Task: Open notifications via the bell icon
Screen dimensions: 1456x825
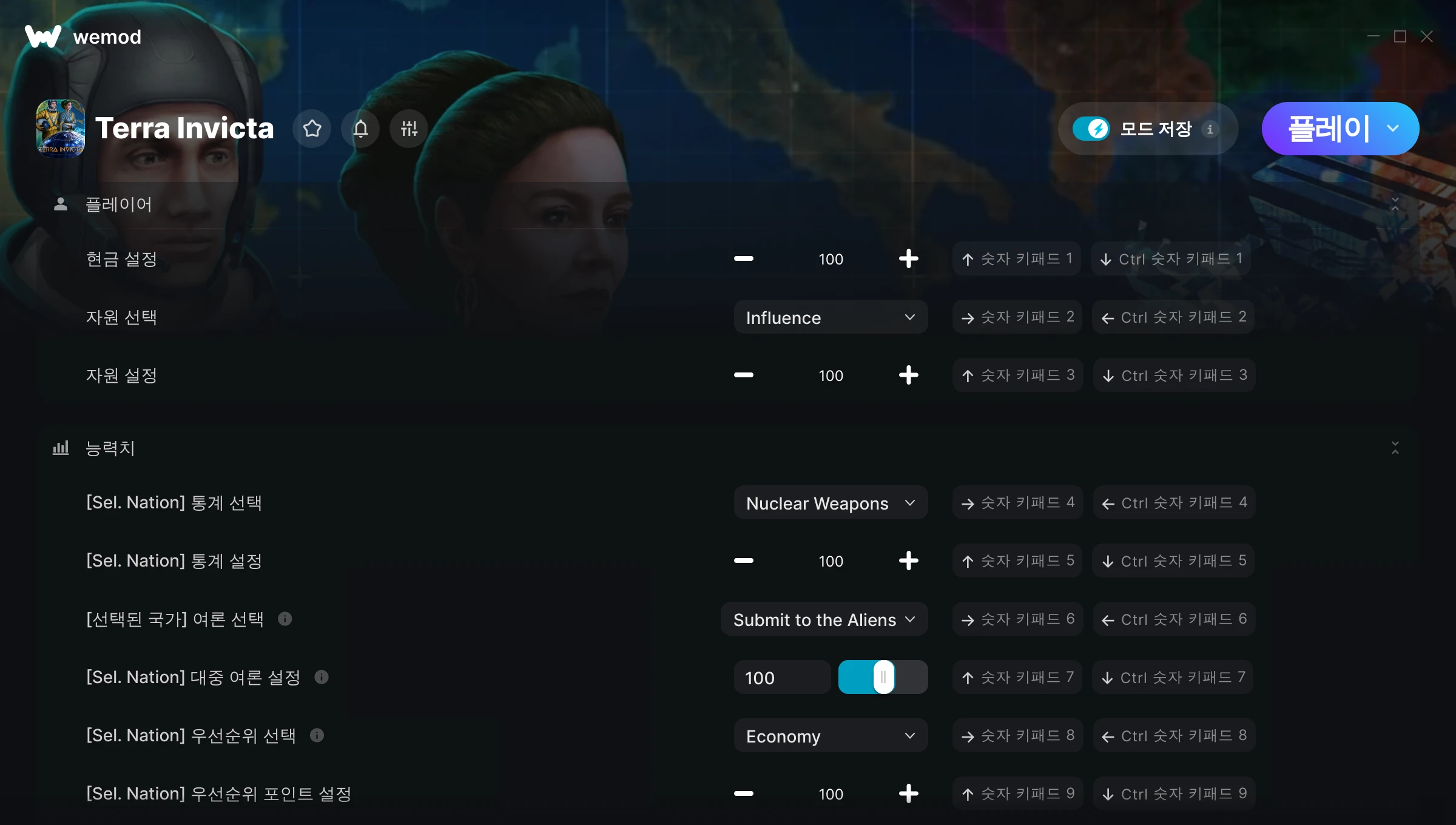Action: pyautogui.click(x=360, y=129)
